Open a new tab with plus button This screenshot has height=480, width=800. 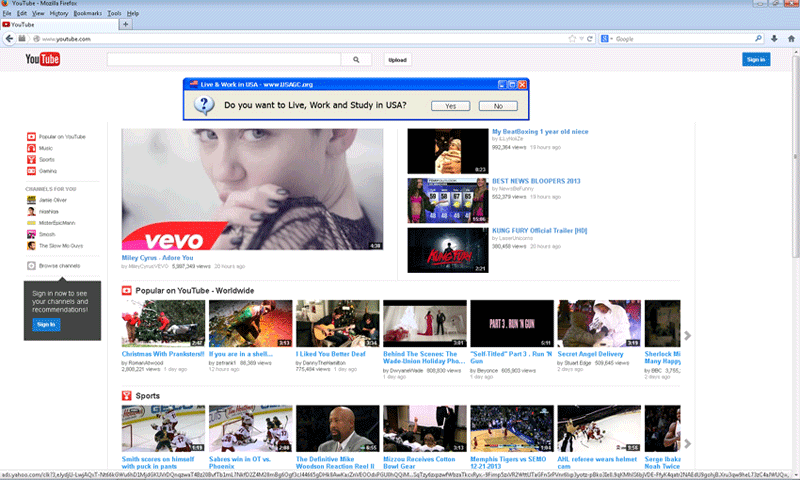pos(124,24)
